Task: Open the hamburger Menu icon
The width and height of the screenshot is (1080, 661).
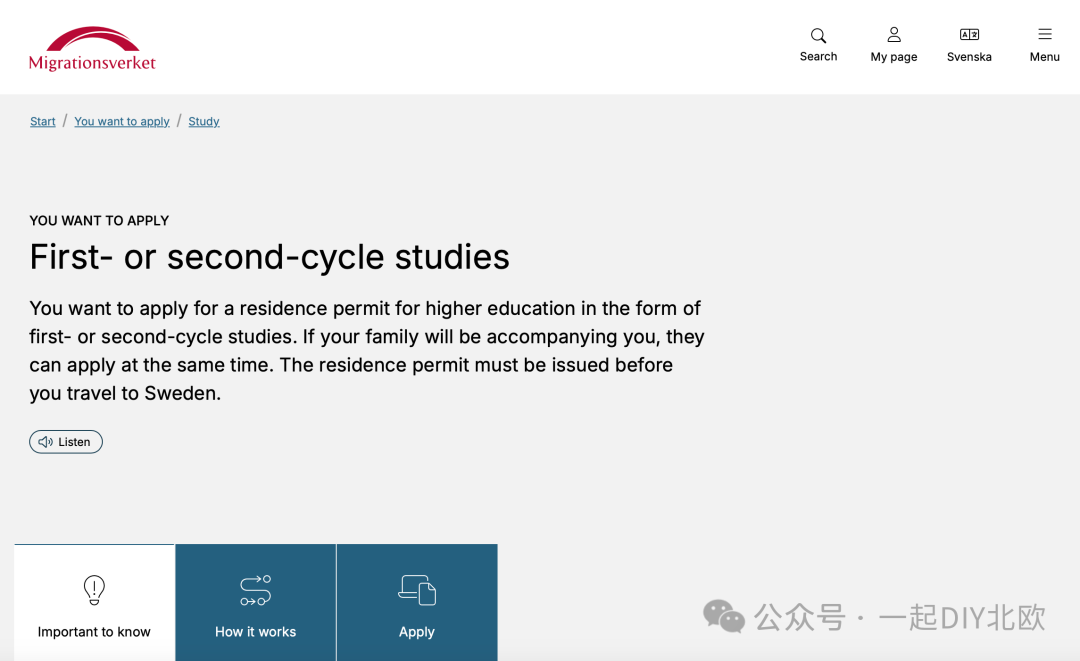Action: click(x=1045, y=34)
